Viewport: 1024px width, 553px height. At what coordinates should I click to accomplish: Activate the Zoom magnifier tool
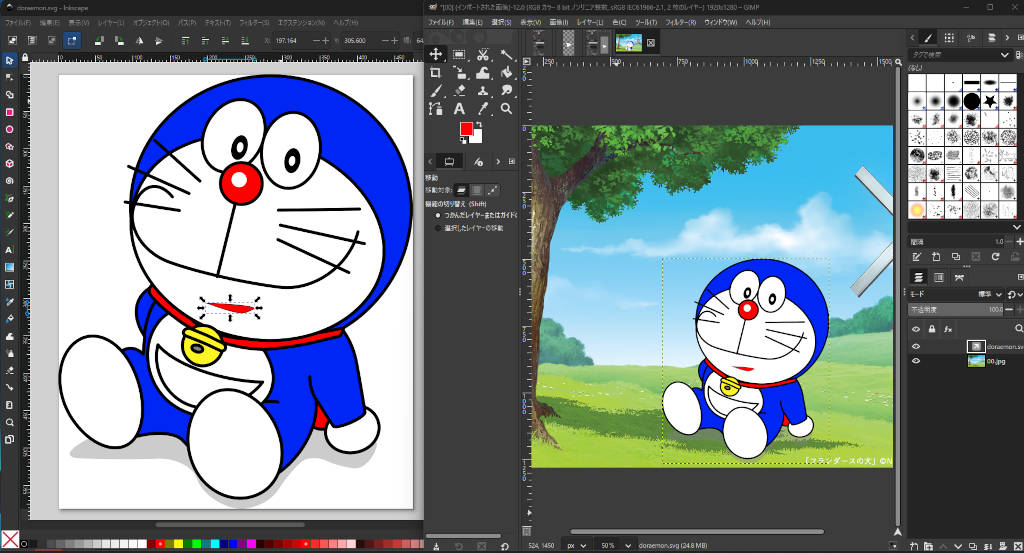click(507, 108)
